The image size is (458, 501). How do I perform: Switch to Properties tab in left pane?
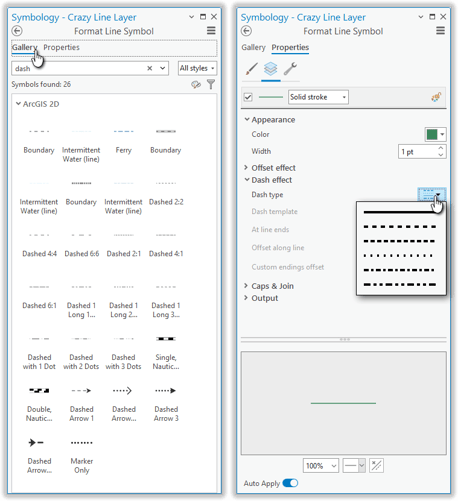pos(61,47)
